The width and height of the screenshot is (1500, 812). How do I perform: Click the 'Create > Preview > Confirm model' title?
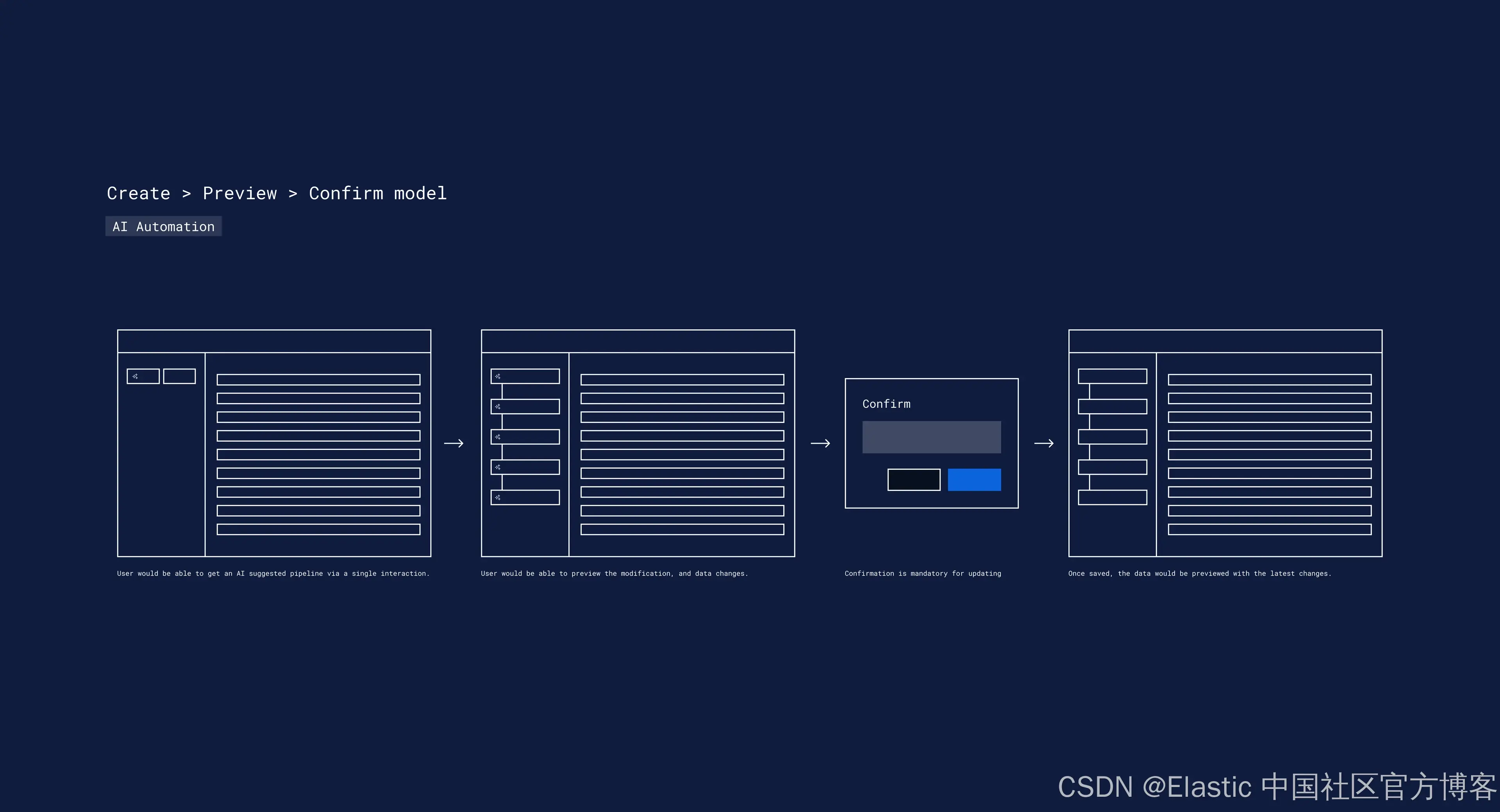tap(277, 193)
